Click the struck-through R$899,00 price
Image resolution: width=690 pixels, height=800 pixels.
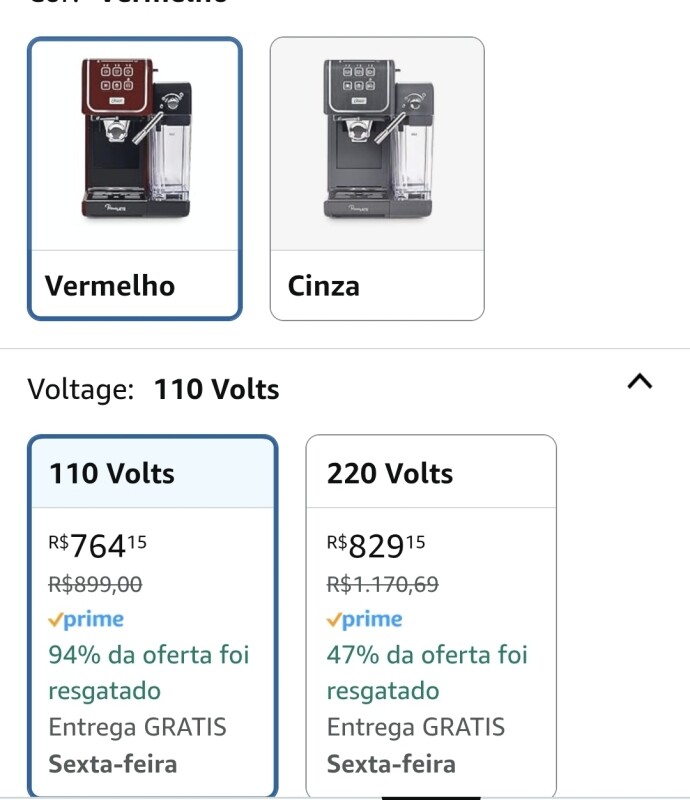coord(95,584)
